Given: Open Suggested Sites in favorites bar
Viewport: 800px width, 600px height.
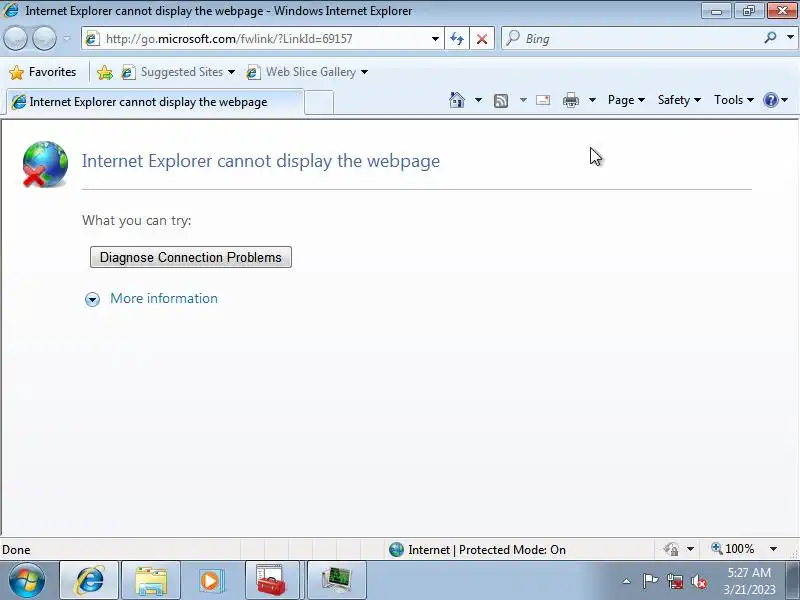Looking at the screenshot, I should [x=178, y=72].
